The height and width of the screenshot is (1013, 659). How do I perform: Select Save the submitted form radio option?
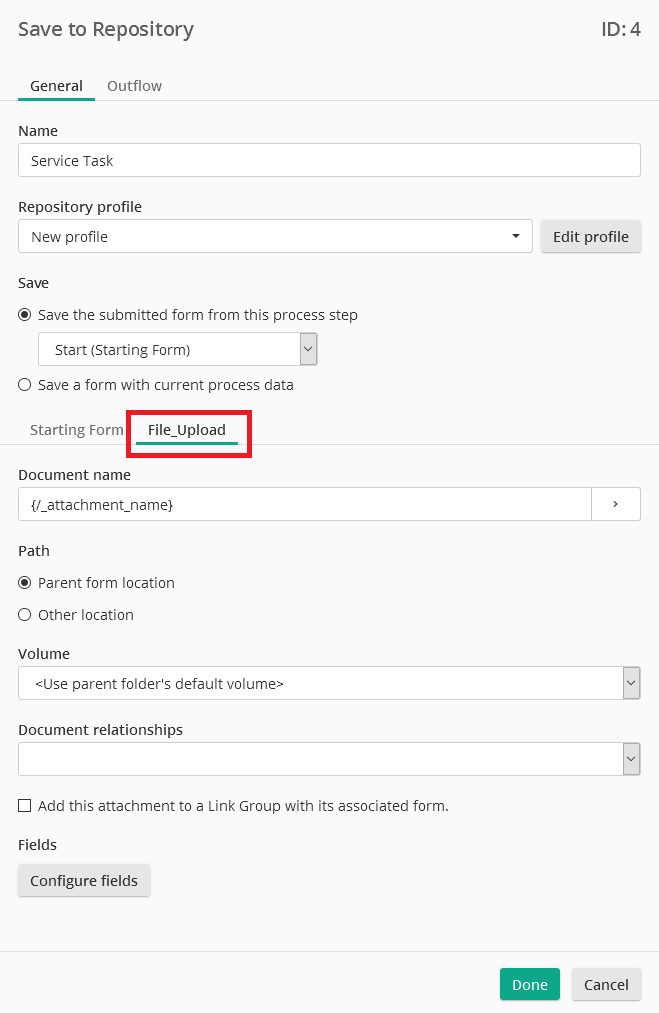tap(25, 315)
